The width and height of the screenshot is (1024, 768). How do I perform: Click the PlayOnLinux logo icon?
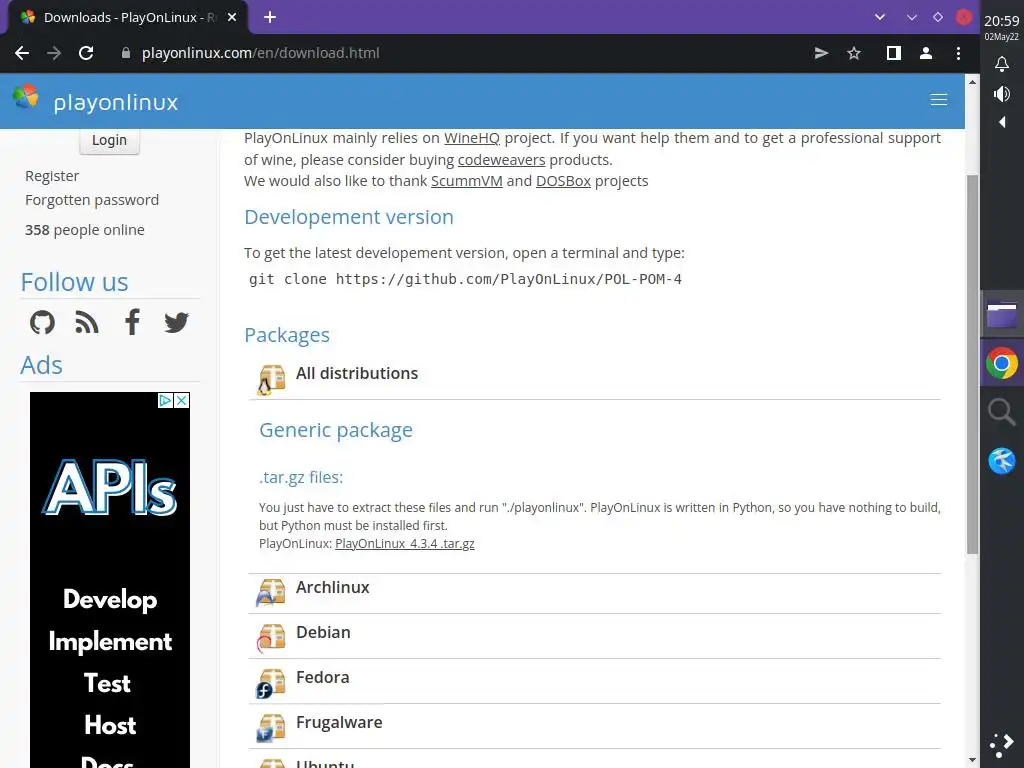pos(25,97)
